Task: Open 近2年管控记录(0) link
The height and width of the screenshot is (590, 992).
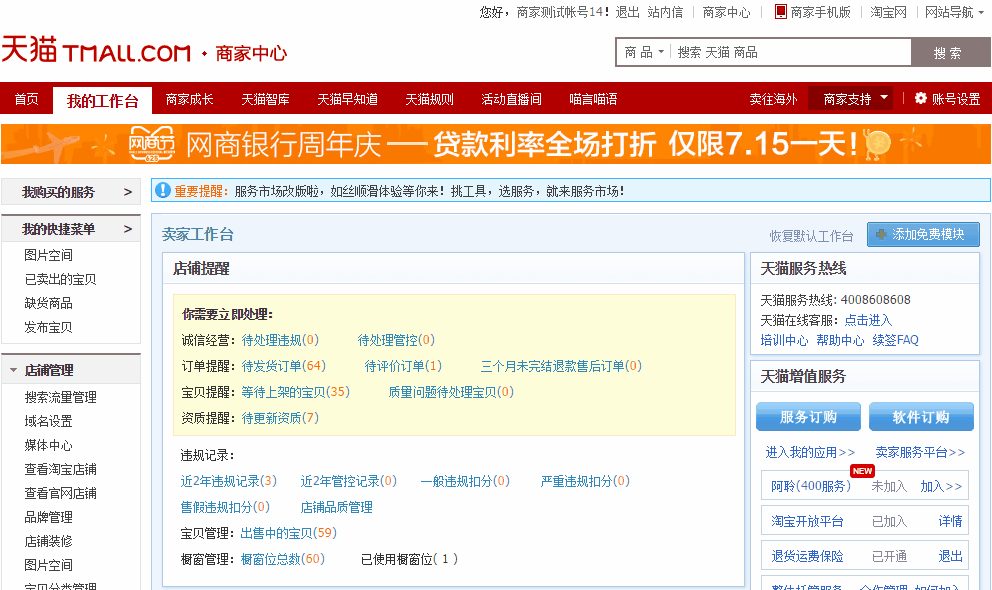Action: [349, 481]
